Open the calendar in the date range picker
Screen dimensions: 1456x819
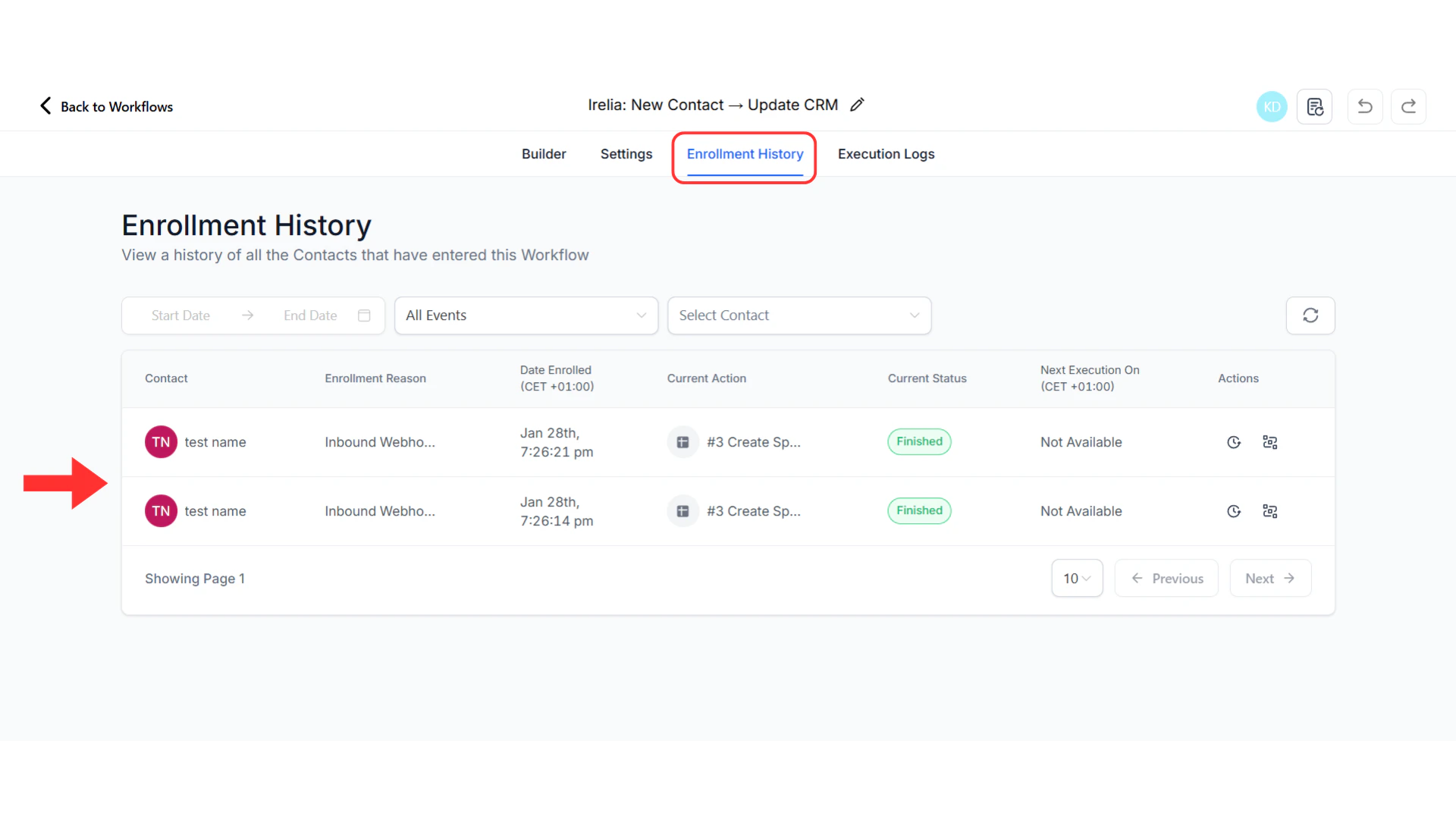[x=364, y=315]
